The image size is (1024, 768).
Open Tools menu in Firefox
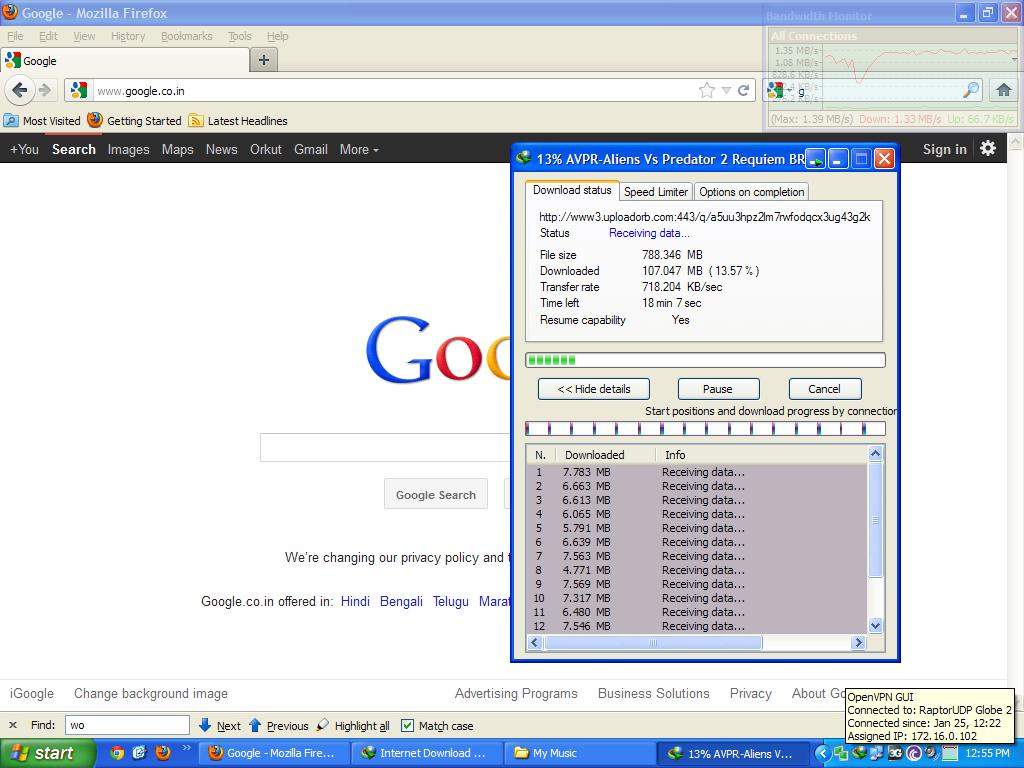240,36
